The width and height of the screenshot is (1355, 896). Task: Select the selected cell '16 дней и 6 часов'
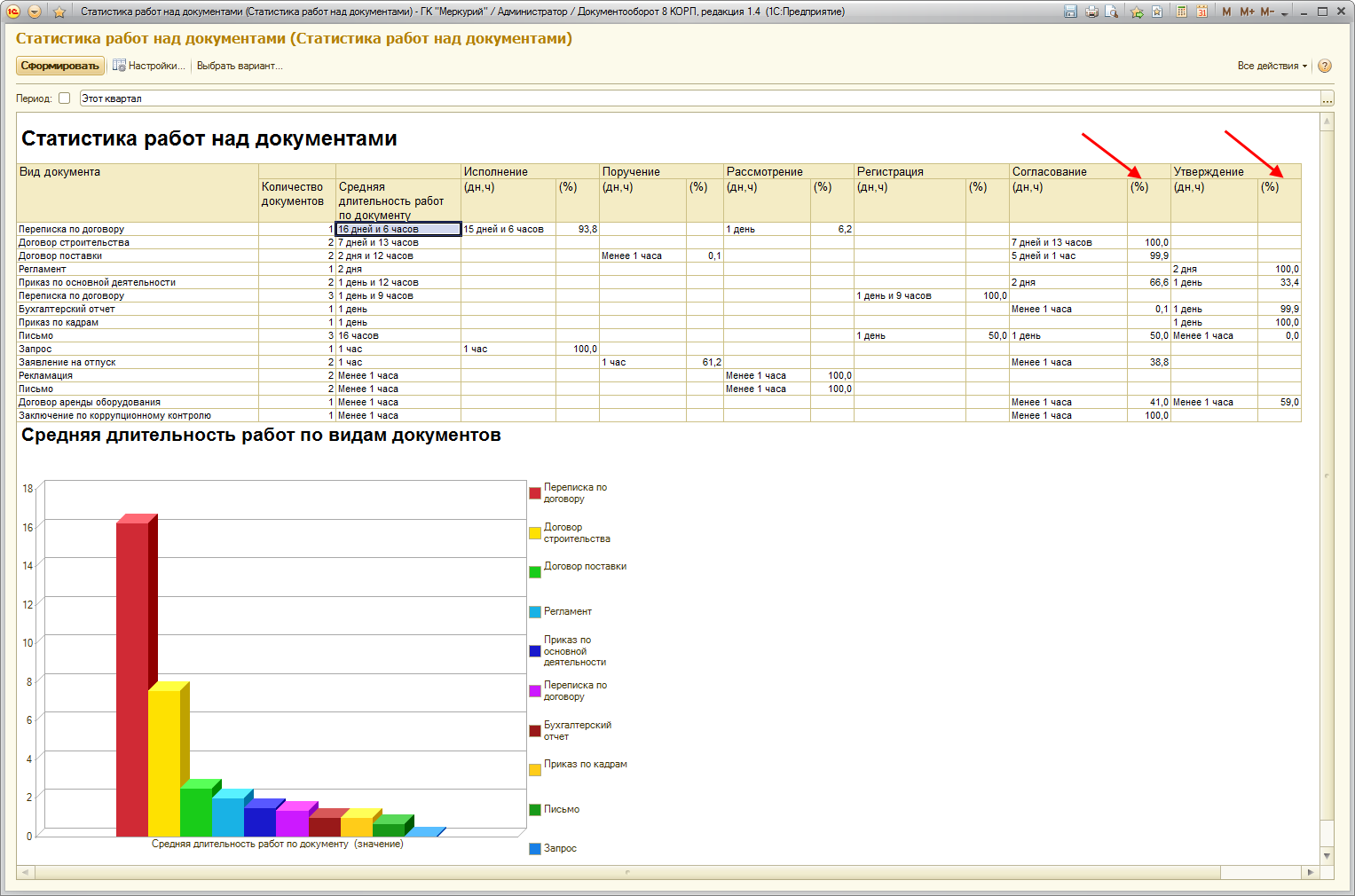(x=398, y=229)
